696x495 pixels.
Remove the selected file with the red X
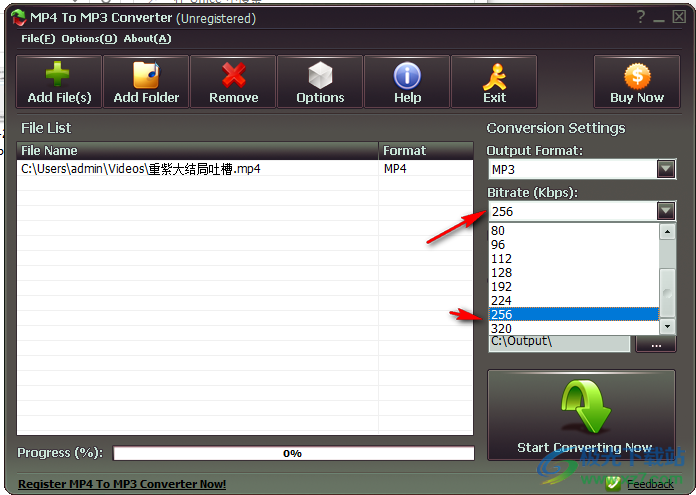click(x=233, y=82)
